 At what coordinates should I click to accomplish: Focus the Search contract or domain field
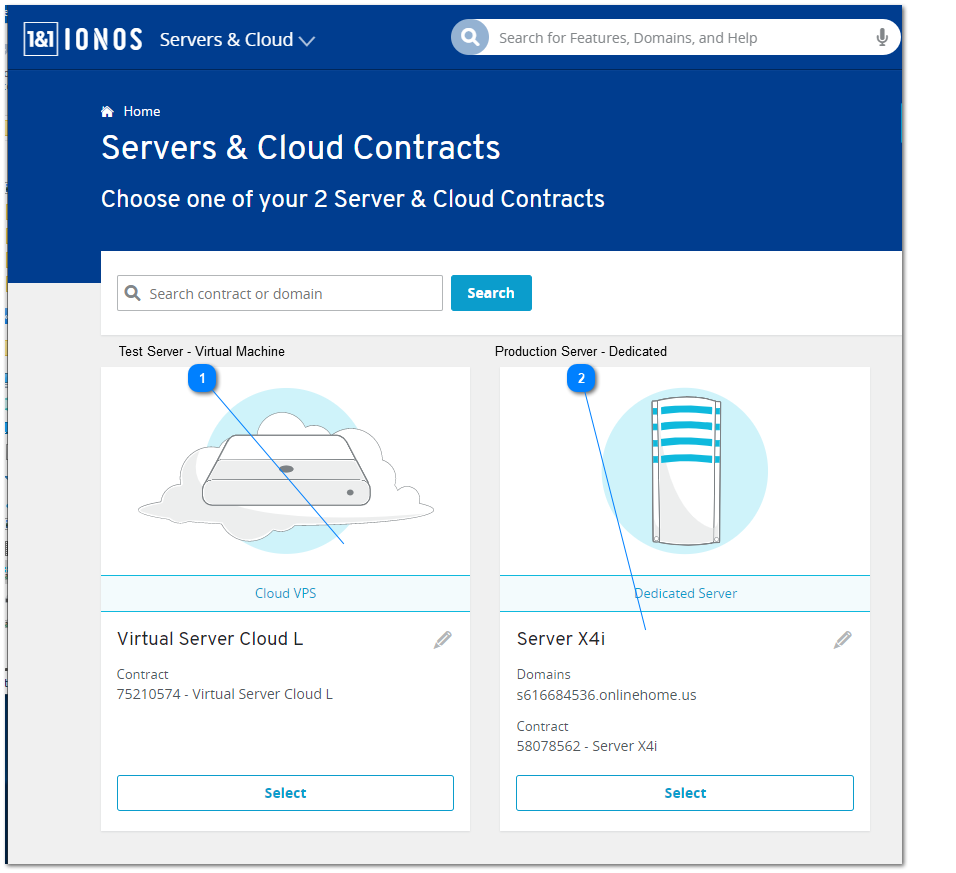[280, 293]
